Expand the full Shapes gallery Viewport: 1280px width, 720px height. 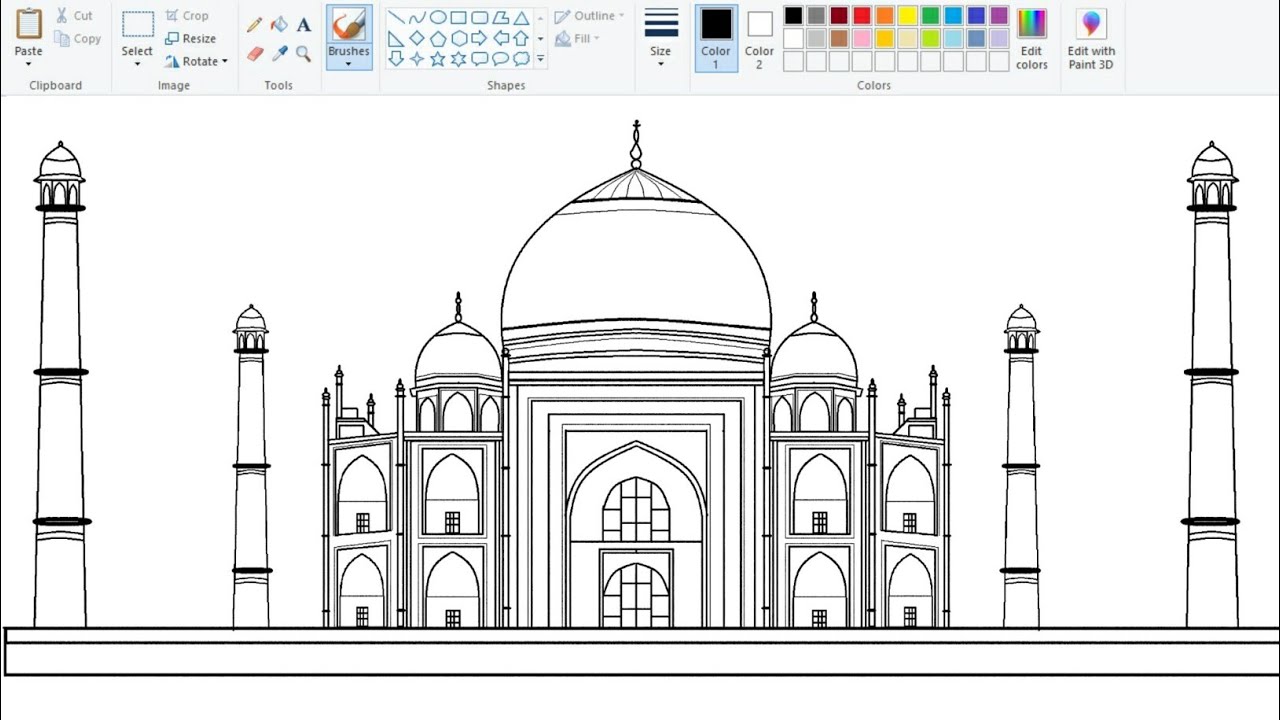click(x=541, y=59)
